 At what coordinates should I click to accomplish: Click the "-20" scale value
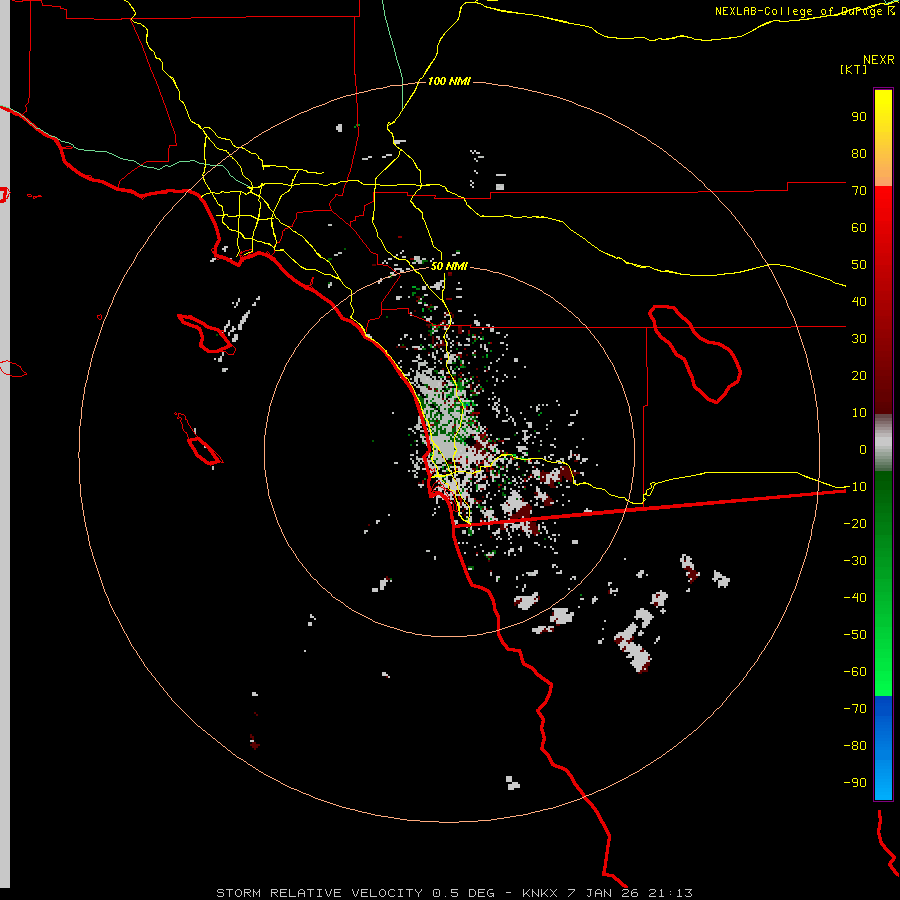click(x=855, y=524)
